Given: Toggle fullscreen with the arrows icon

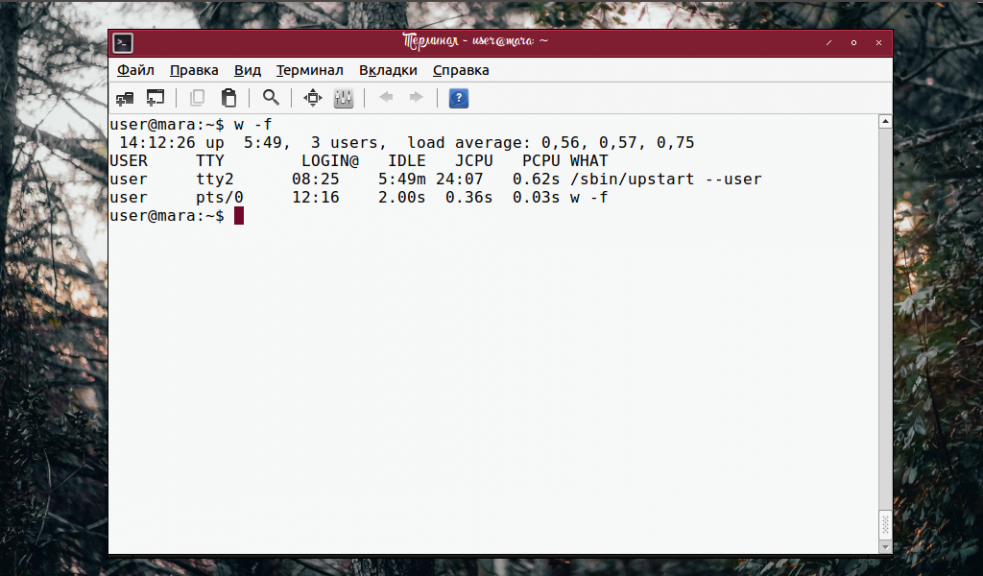Looking at the screenshot, I should pyautogui.click(x=312, y=98).
